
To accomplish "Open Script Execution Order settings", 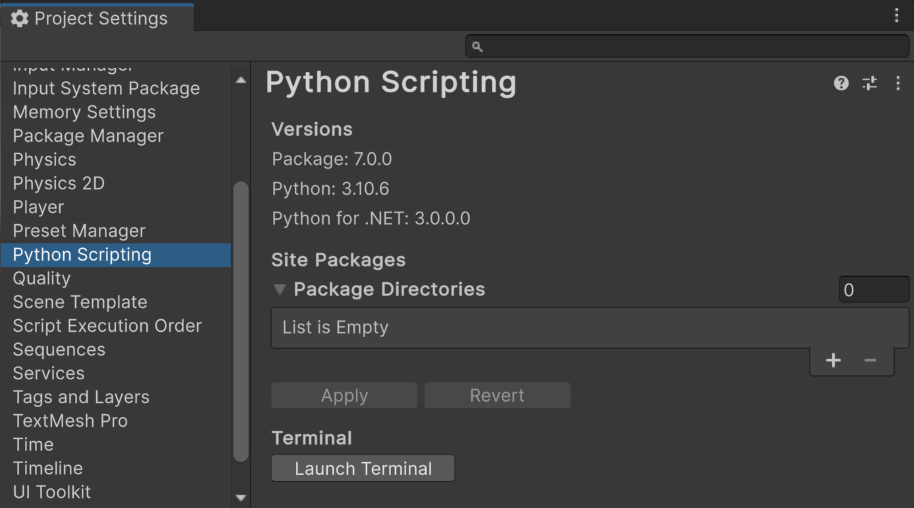I will [115, 326].
